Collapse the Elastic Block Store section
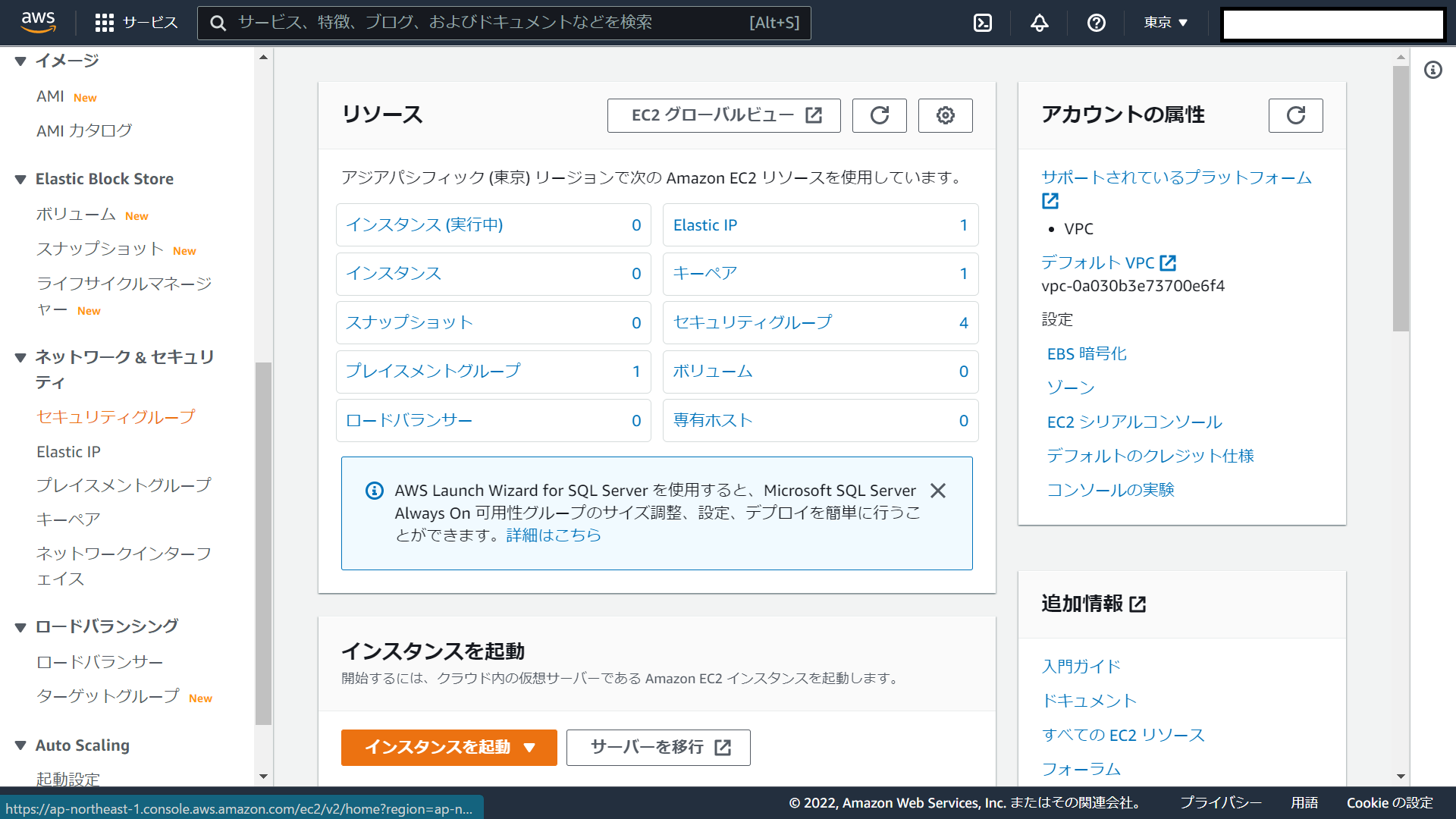The width and height of the screenshot is (1456, 819). click(x=20, y=180)
